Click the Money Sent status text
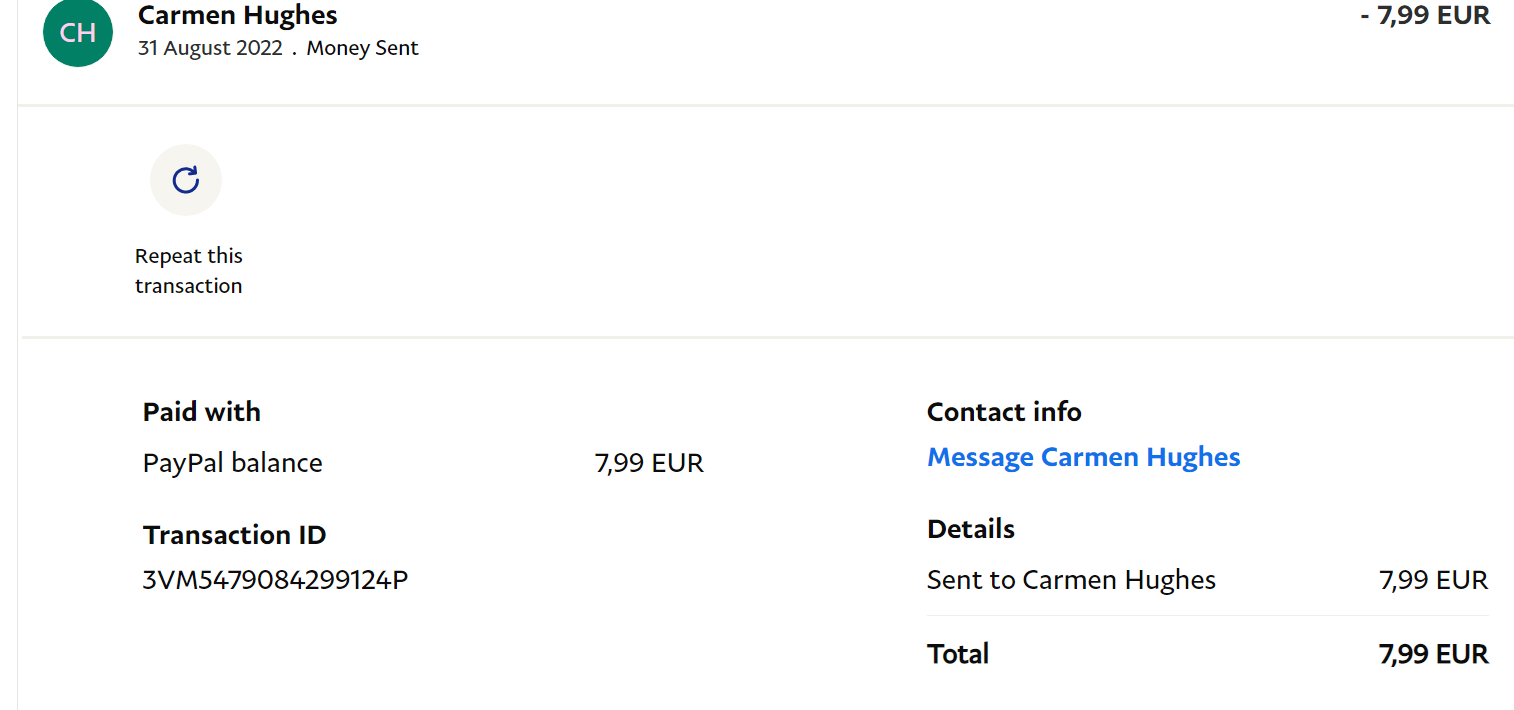Viewport: 1514px width, 710px height. tap(362, 48)
